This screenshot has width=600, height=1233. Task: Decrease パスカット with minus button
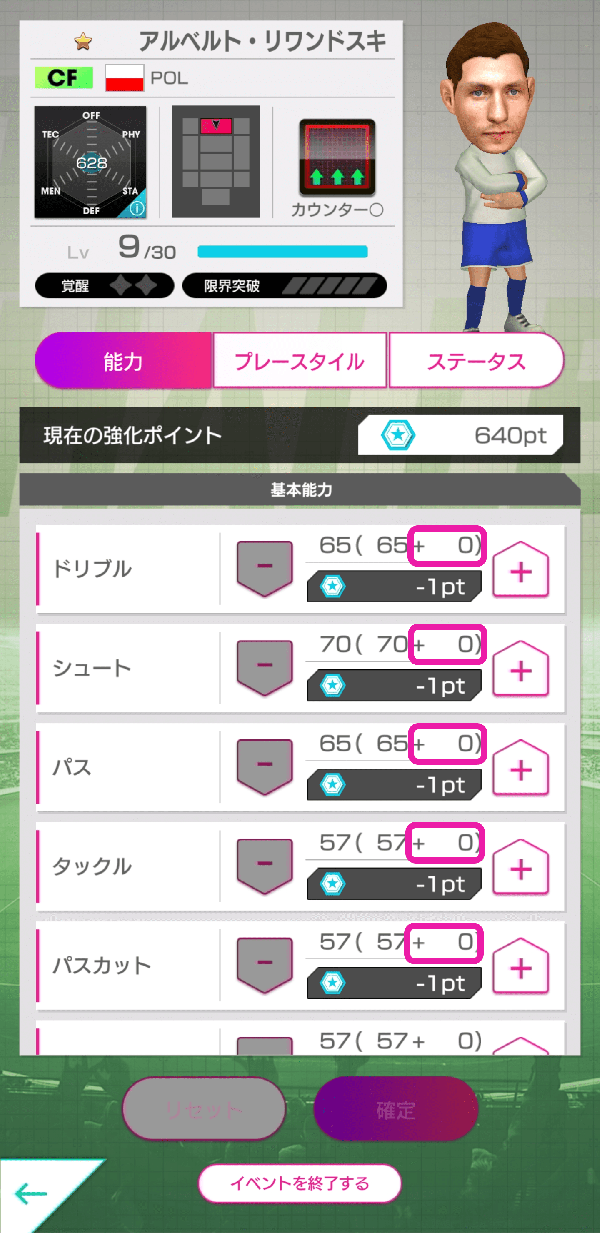[264, 964]
